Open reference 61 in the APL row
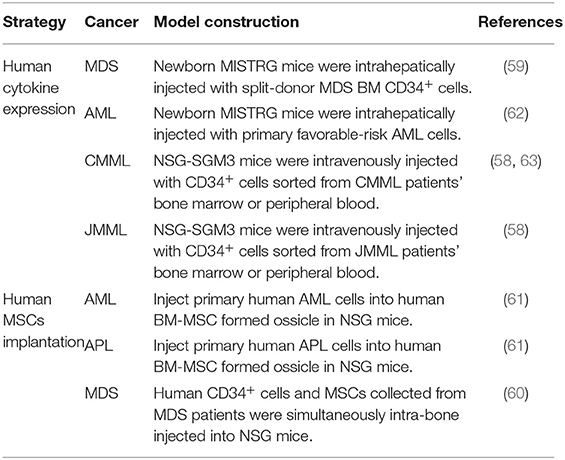The height and width of the screenshot is (460, 565). [516, 346]
